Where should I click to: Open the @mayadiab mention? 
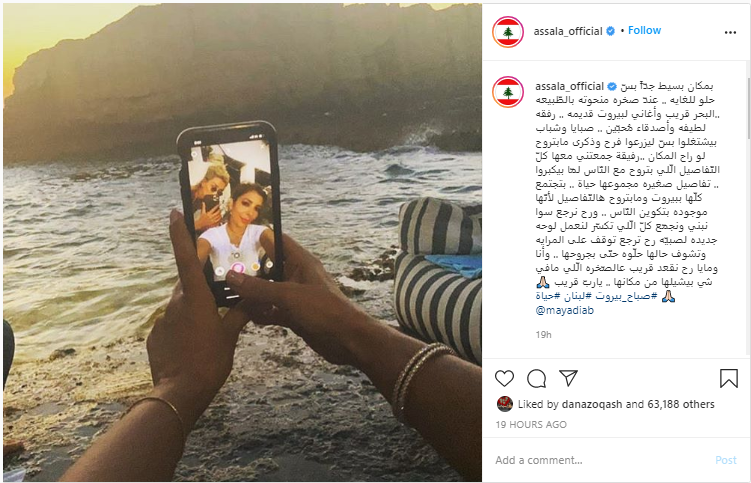point(565,310)
